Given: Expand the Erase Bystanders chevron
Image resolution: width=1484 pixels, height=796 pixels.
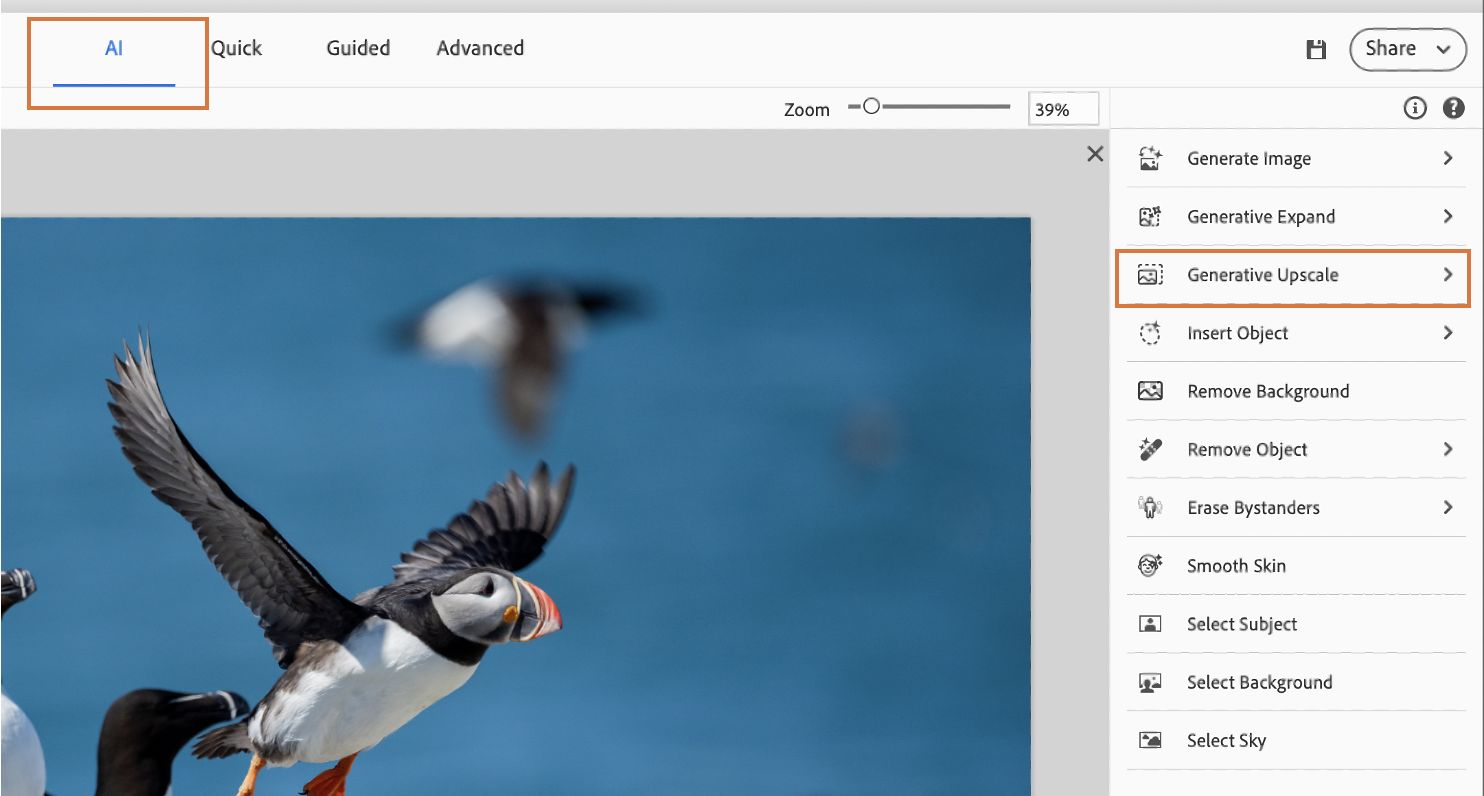Looking at the screenshot, I should (1448, 507).
